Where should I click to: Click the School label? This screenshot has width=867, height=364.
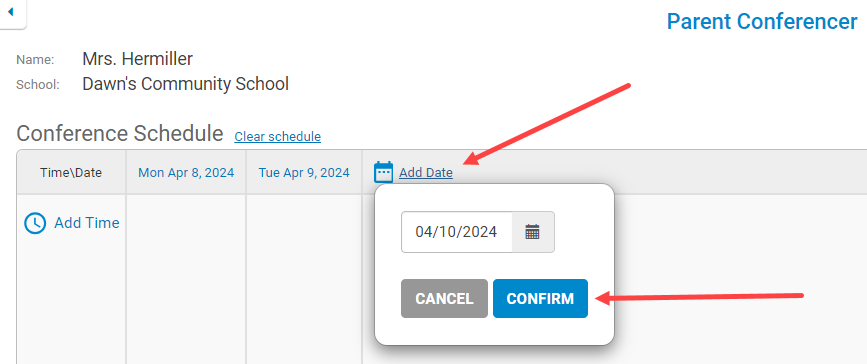pyautogui.click(x=38, y=85)
